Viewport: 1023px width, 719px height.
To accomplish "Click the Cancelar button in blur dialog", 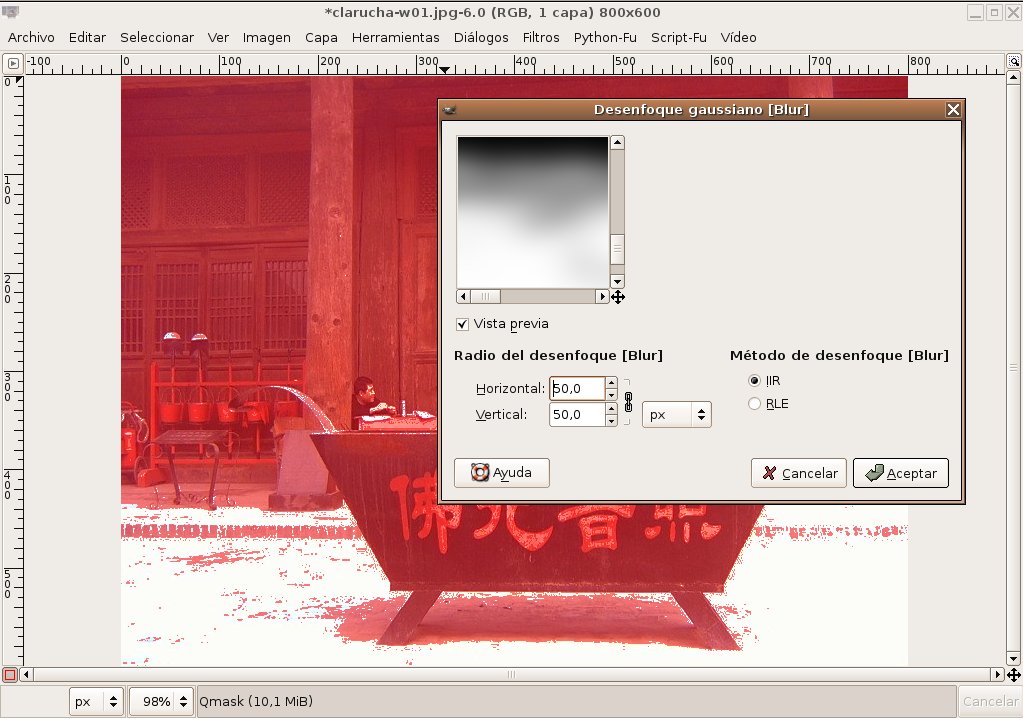I will (x=799, y=473).
